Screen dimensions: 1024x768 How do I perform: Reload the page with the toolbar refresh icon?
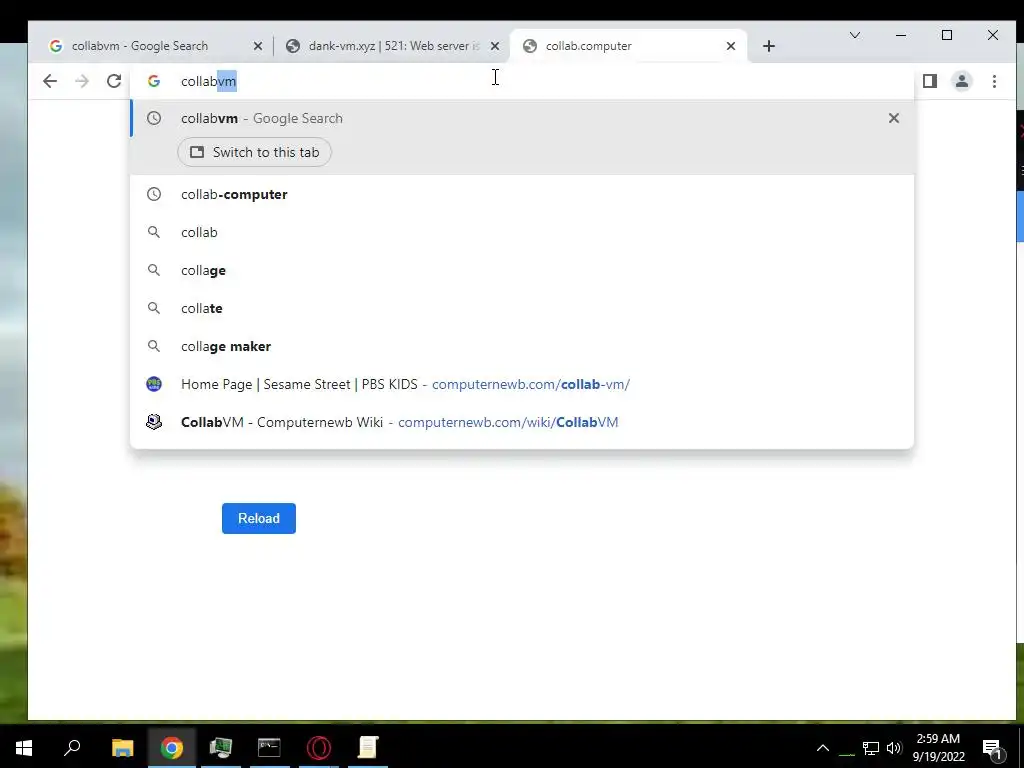point(114,81)
